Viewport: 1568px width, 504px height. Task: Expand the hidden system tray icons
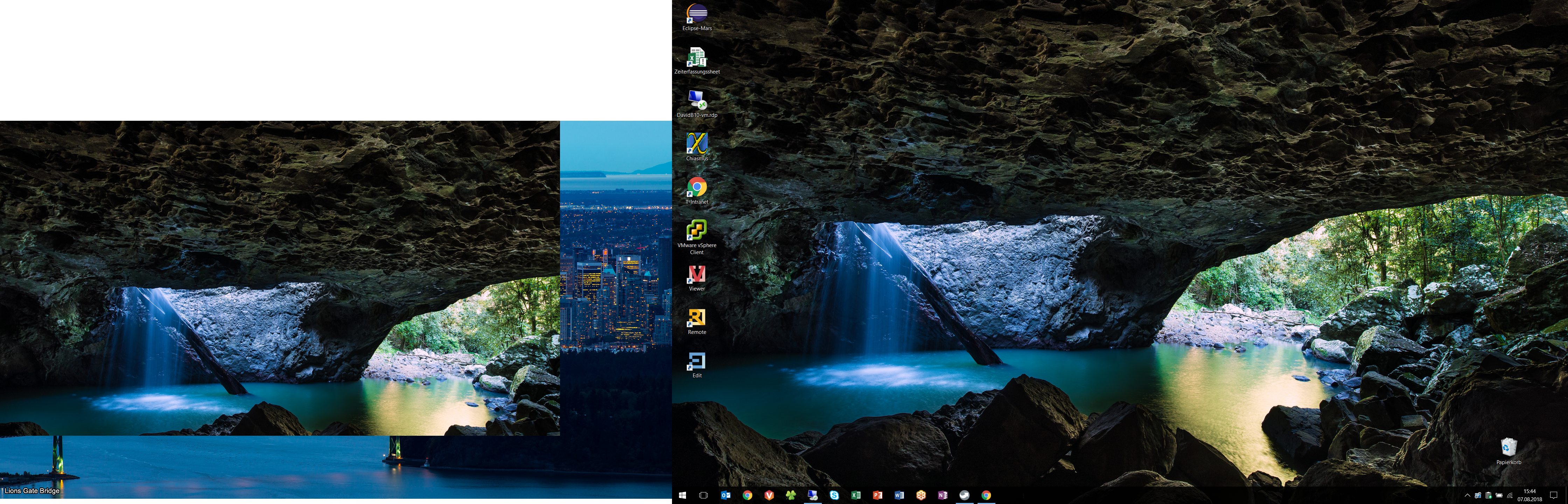tap(1467, 496)
